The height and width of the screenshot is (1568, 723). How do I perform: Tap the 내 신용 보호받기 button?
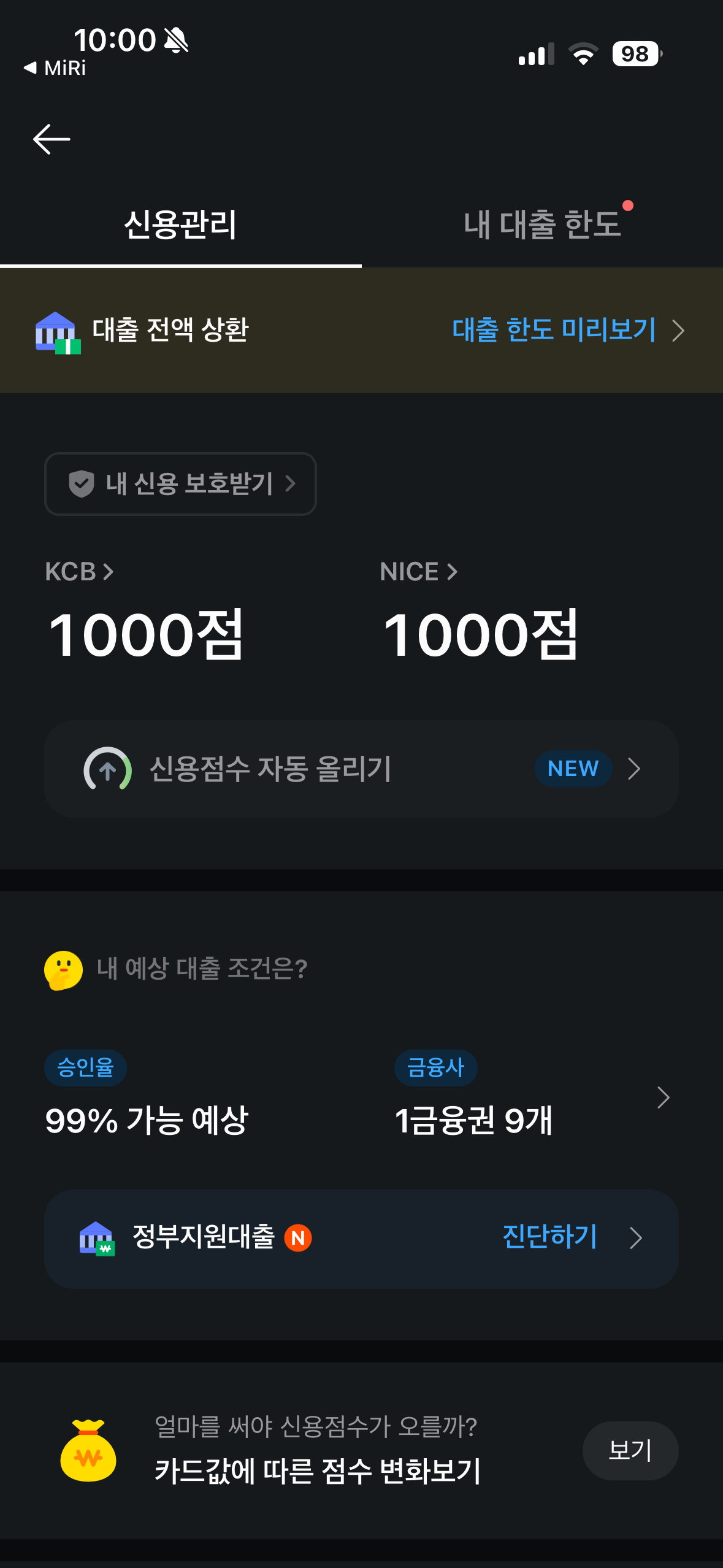pyautogui.click(x=180, y=484)
